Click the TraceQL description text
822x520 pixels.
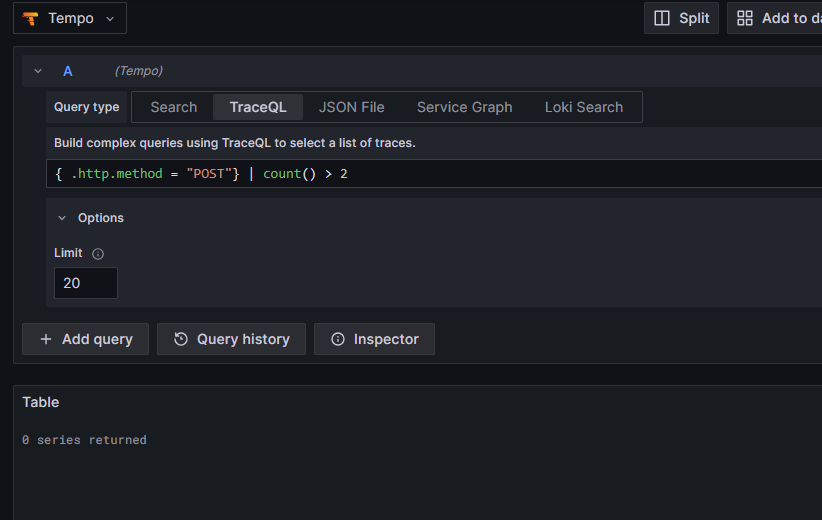coord(234,143)
